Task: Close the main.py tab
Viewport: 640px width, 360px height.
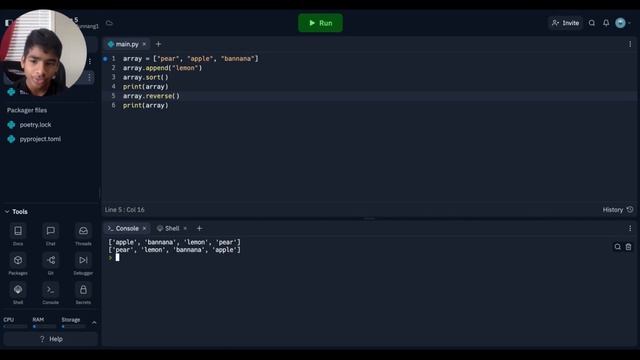Action: tap(144, 44)
